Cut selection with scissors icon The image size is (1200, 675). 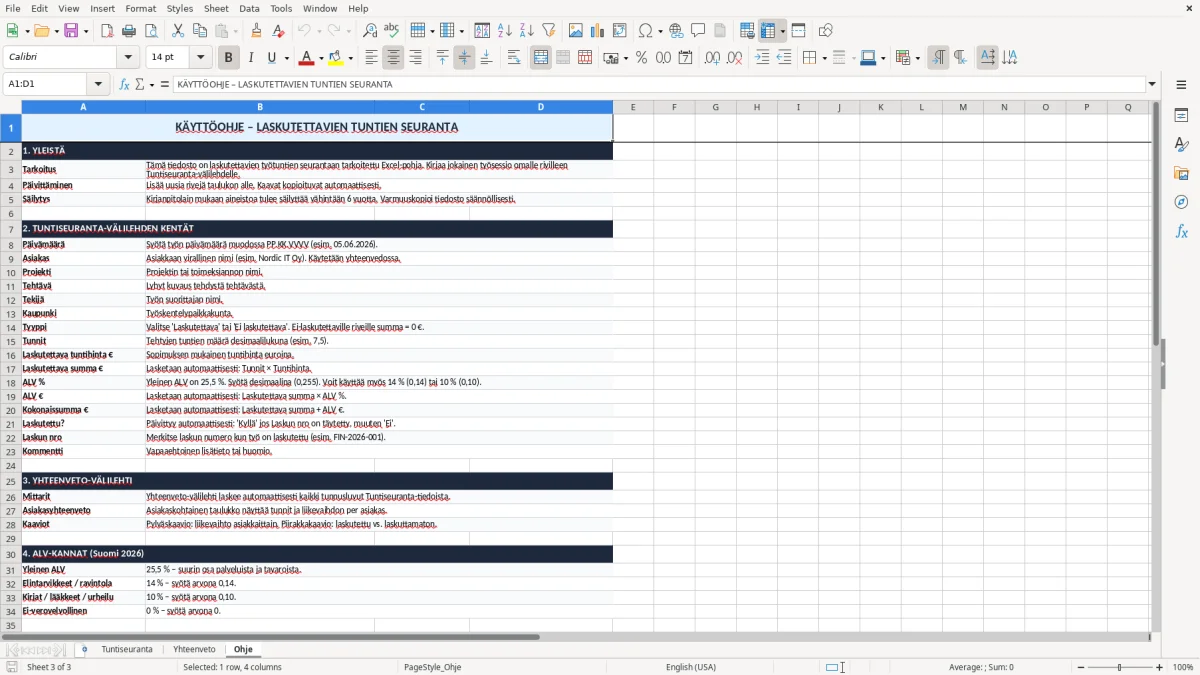[x=178, y=31]
